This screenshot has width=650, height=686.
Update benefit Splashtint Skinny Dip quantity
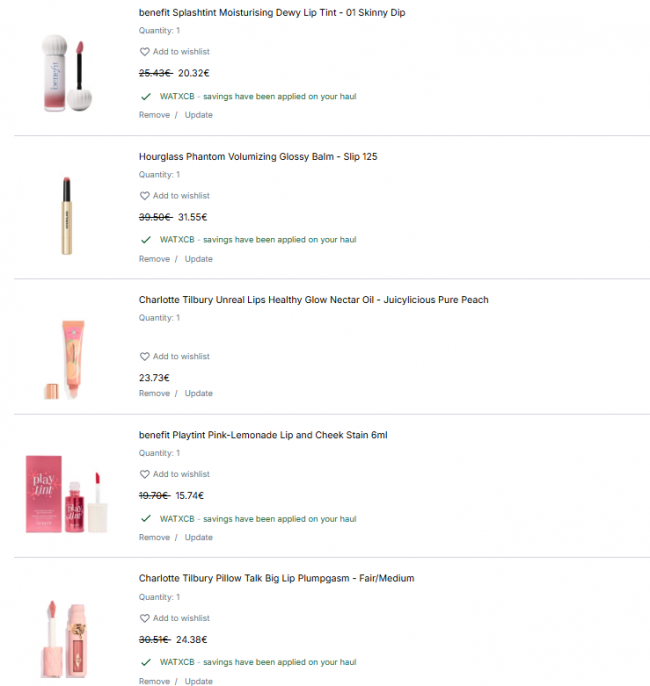(x=199, y=115)
